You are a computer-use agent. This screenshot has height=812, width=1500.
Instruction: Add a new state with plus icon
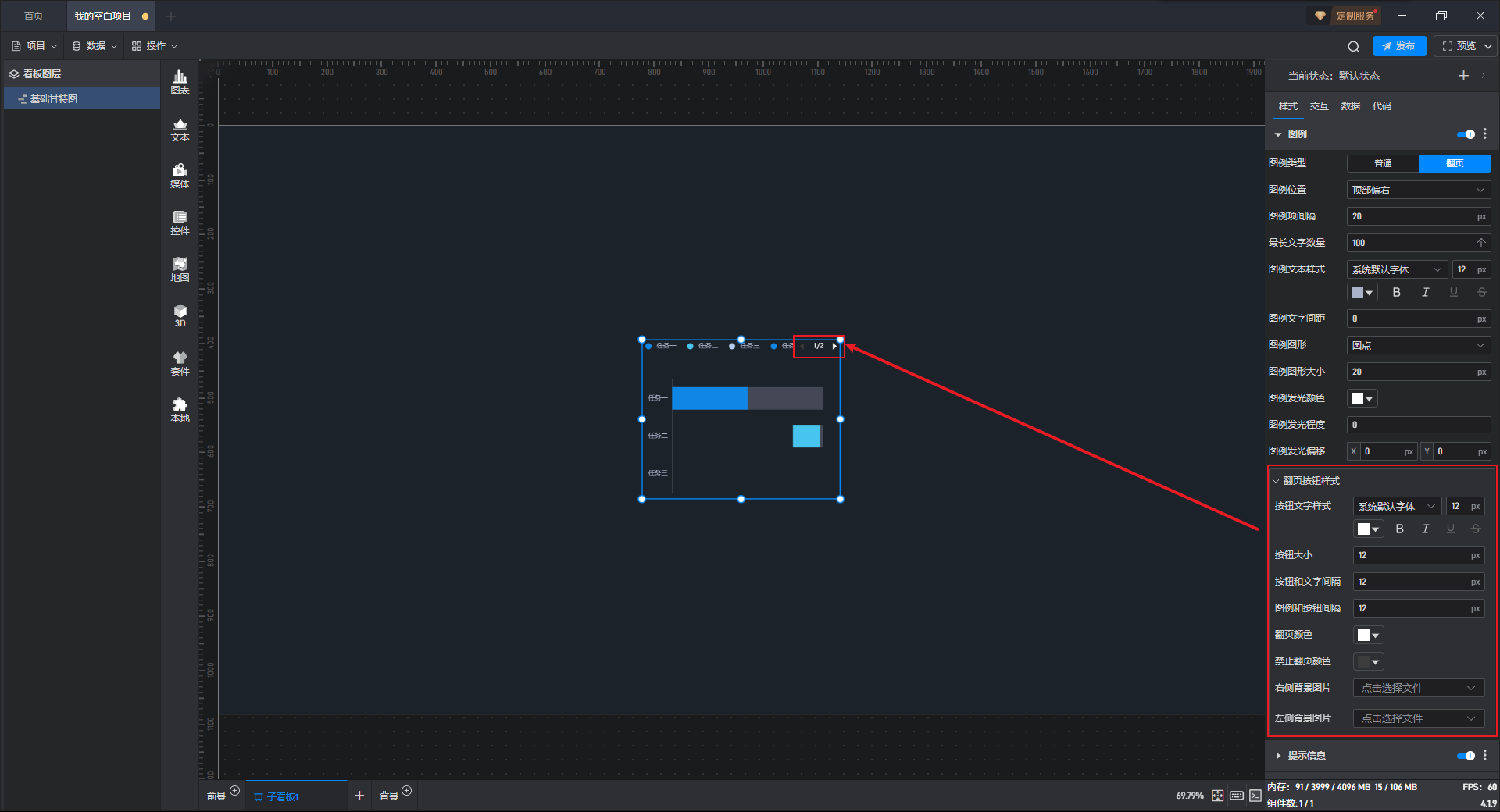point(1463,76)
